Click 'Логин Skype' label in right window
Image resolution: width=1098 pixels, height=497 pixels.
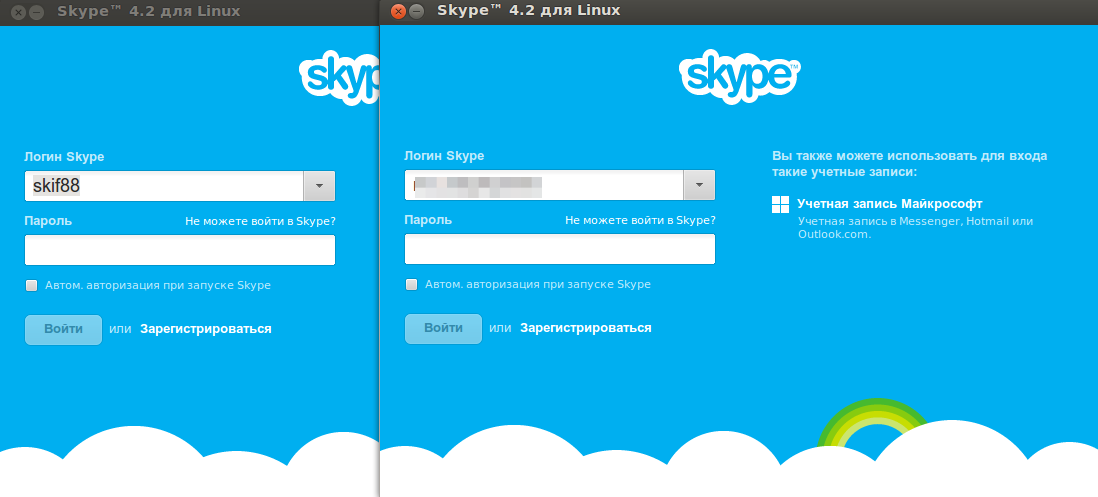pyautogui.click(x=444, y=156)
